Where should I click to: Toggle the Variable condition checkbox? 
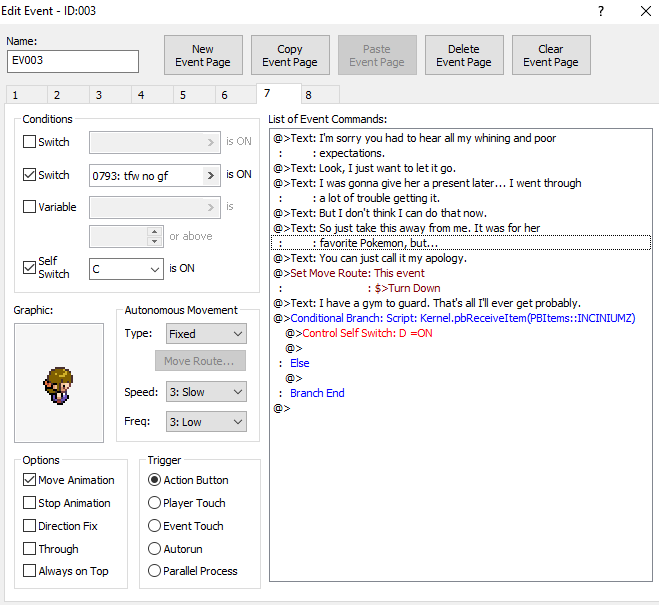(30, 207)
